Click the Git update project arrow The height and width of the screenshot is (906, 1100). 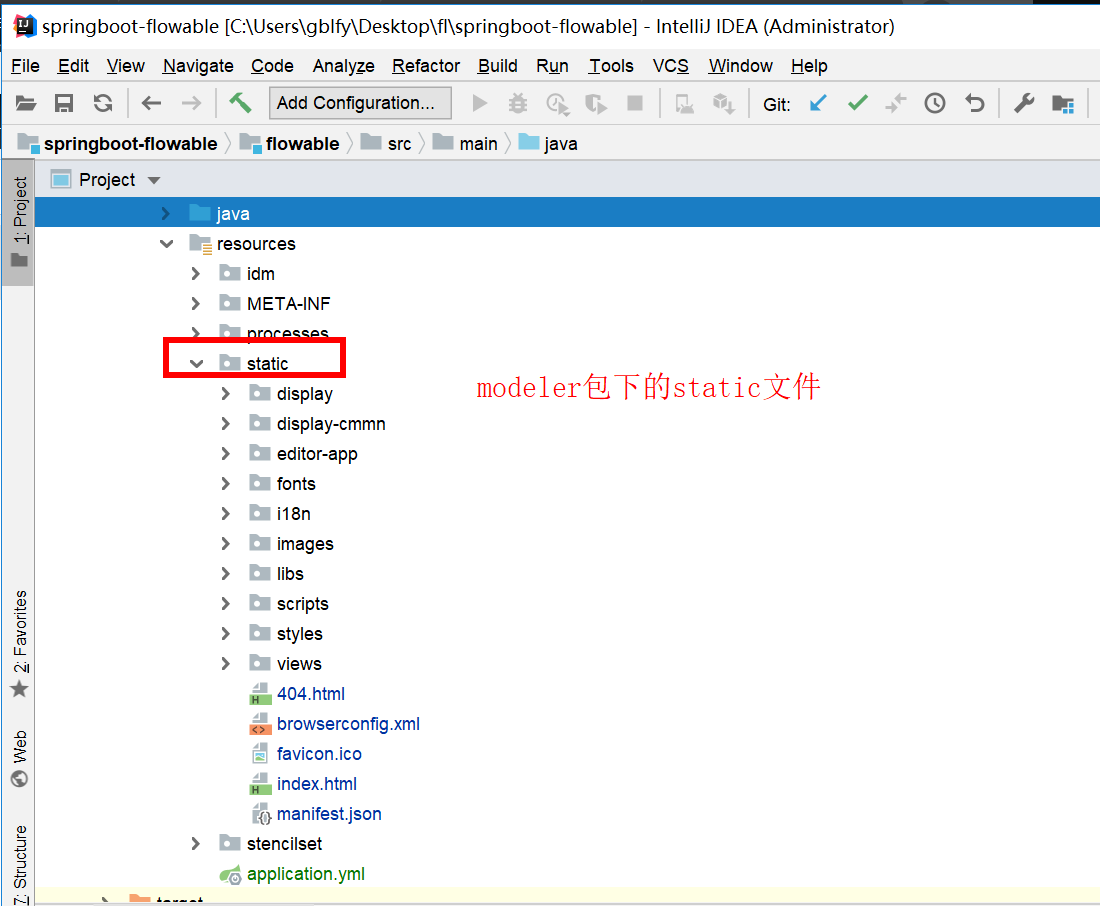(x=818, y=104)
